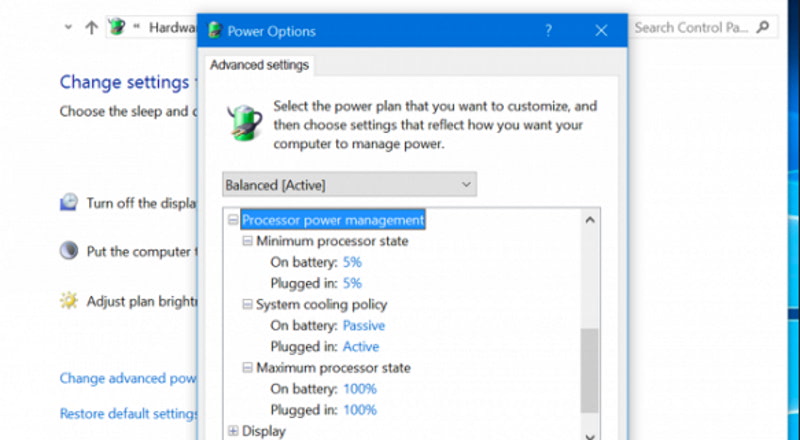Click the up arrow navigation button
This screenshot has width=800, height=440.
pos(91,28)
